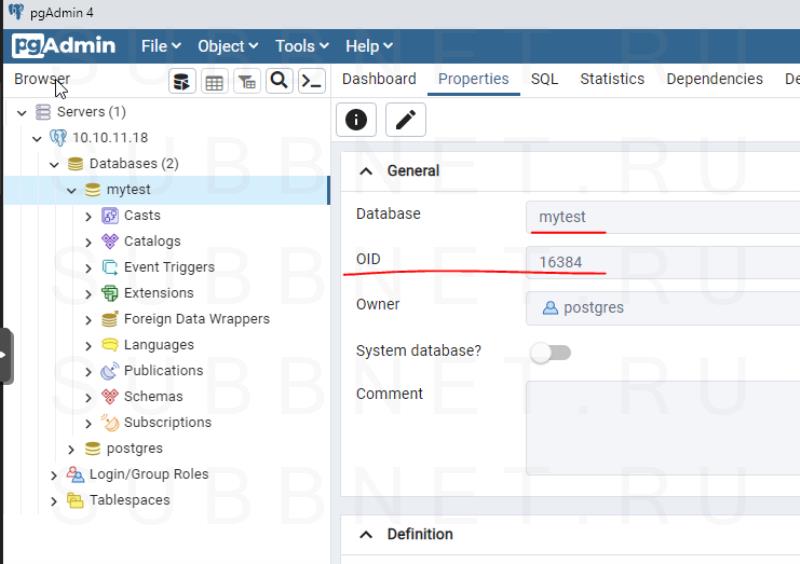Click the info icon button
Image resolution: width=800 pixels, height=564 pixels.
[x=356, y=120]
